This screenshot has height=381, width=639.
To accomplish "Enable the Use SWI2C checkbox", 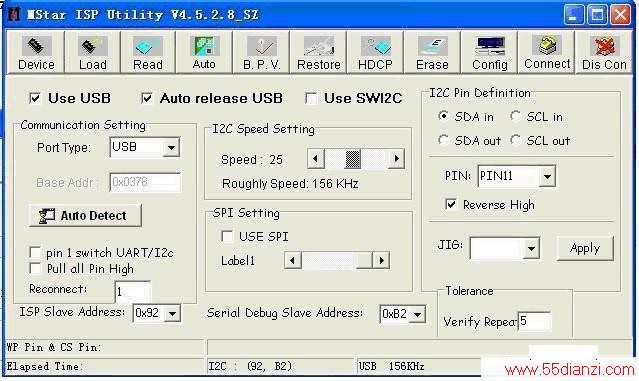I will [x=311, y=98].
